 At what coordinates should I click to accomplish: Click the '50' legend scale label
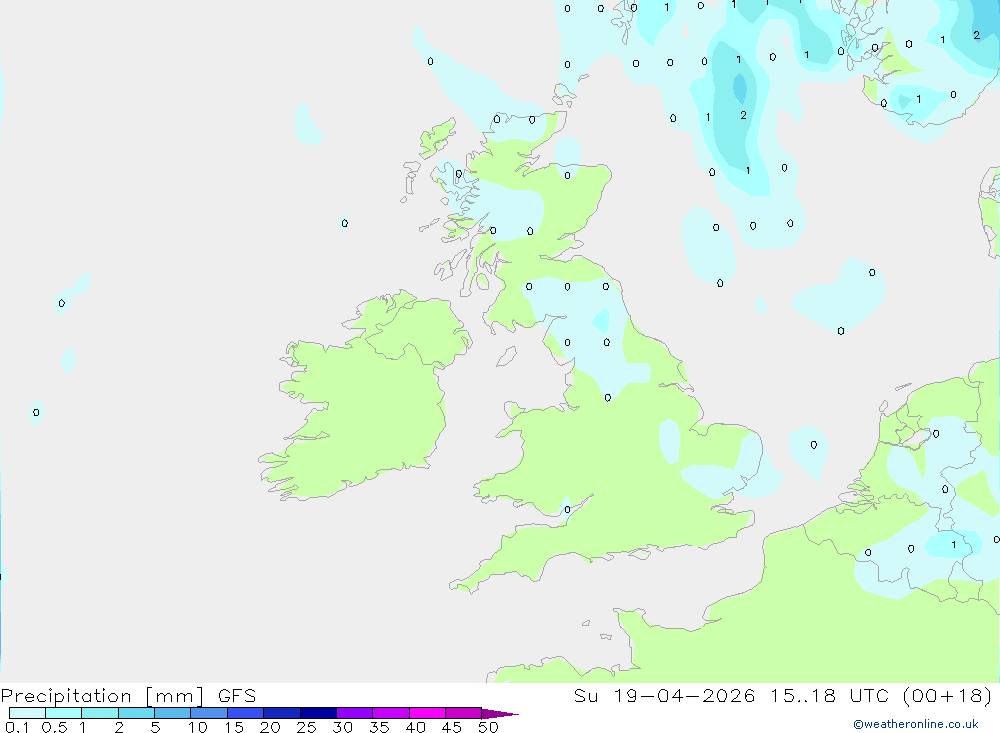pyautogui.click(x=489, y=727)
